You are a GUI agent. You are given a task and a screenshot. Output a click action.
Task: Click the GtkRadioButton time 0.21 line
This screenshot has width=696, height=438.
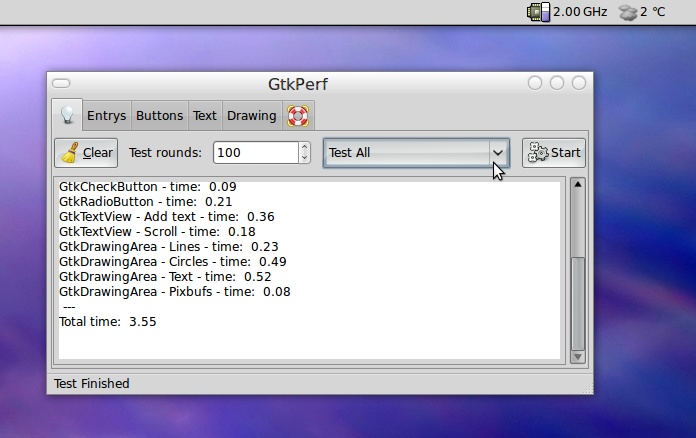point(146,201)
